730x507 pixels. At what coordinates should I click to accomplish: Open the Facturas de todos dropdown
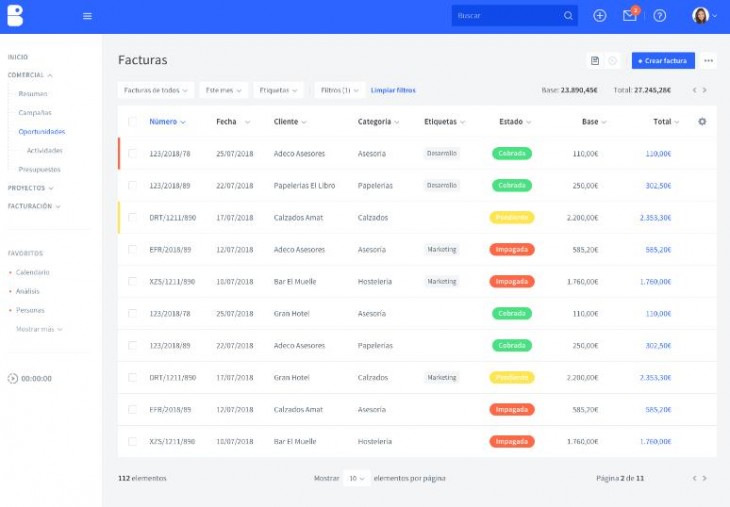155,90
